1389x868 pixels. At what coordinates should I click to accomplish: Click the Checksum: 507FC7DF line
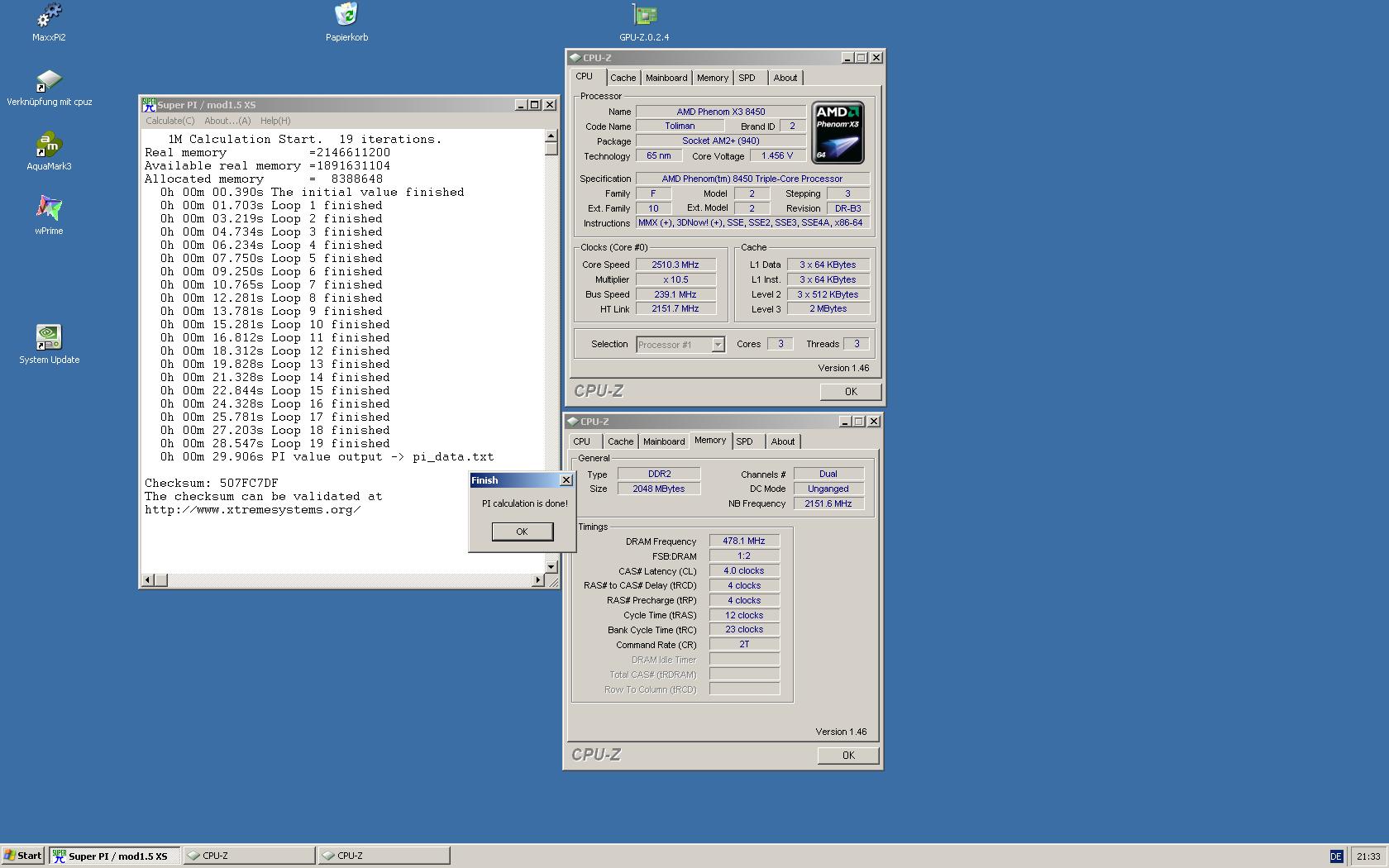click(212, 484)
